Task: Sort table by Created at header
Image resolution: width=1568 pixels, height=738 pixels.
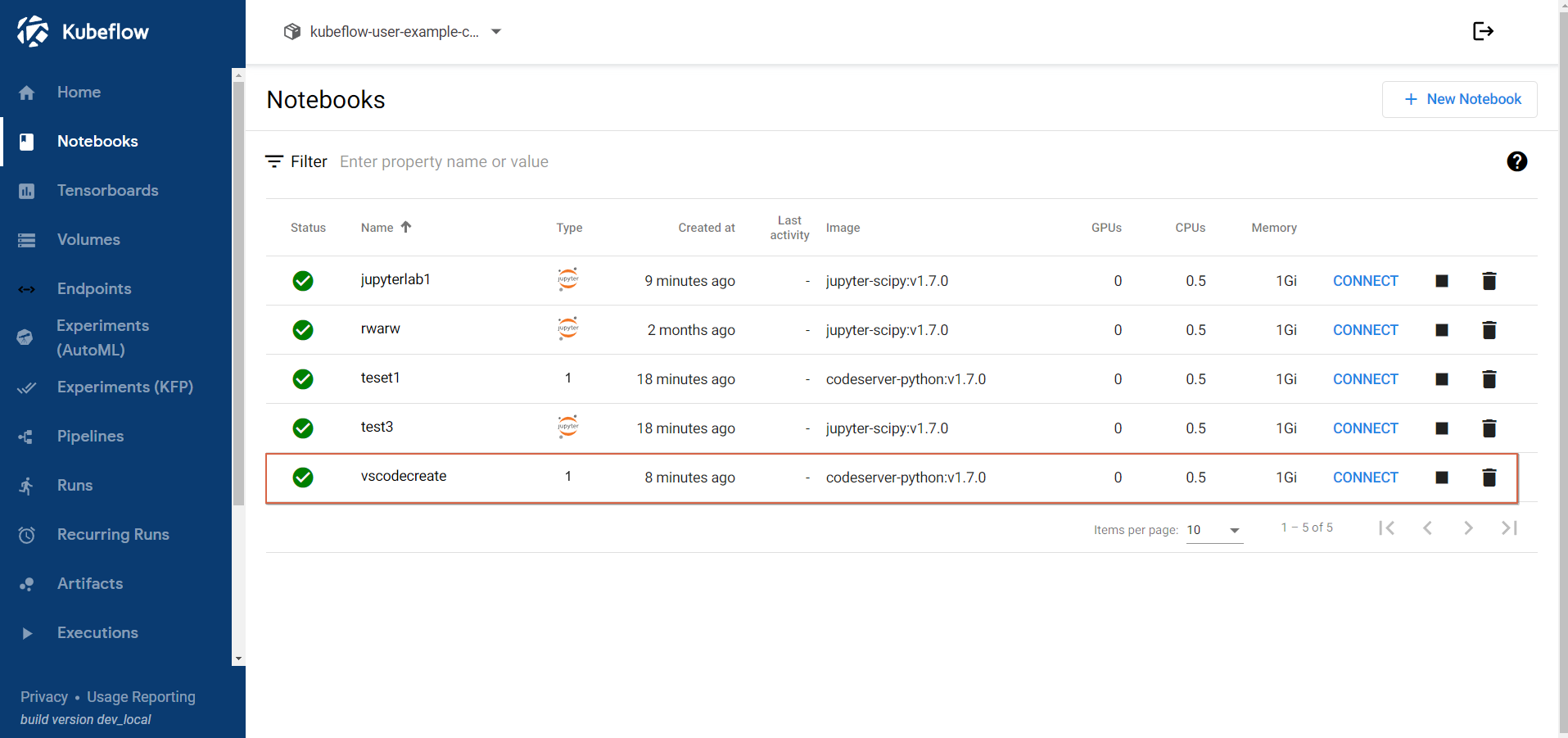Action: point(707,228)
